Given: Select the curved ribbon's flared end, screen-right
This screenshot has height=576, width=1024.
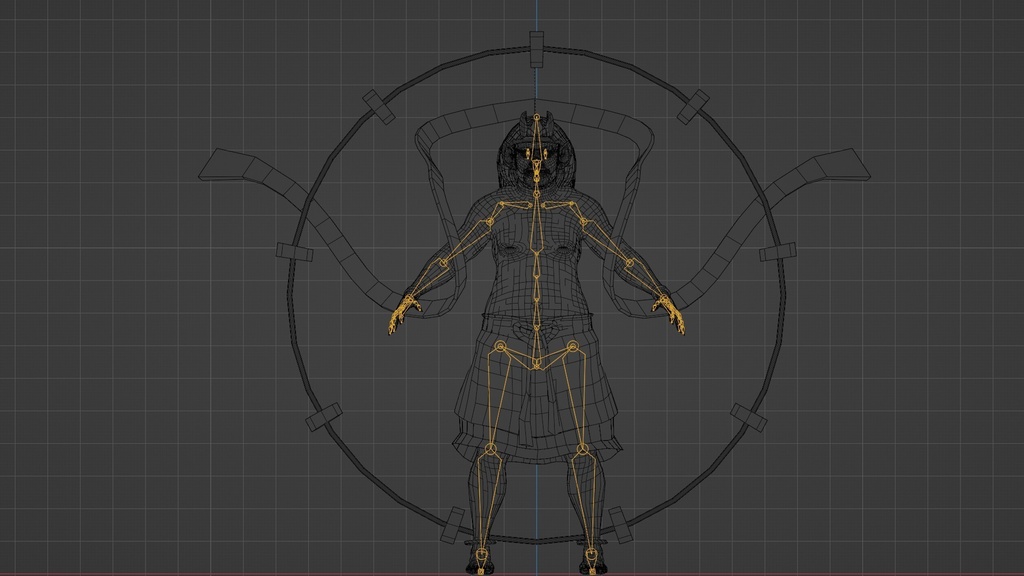Looking at the screenshot, I should click(843, 165).
